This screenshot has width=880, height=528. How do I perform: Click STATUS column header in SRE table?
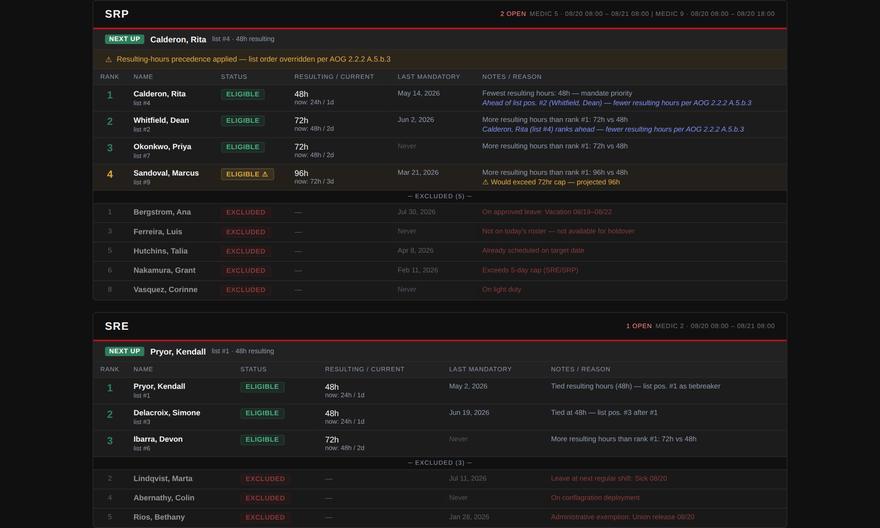(x=253, y=370)
